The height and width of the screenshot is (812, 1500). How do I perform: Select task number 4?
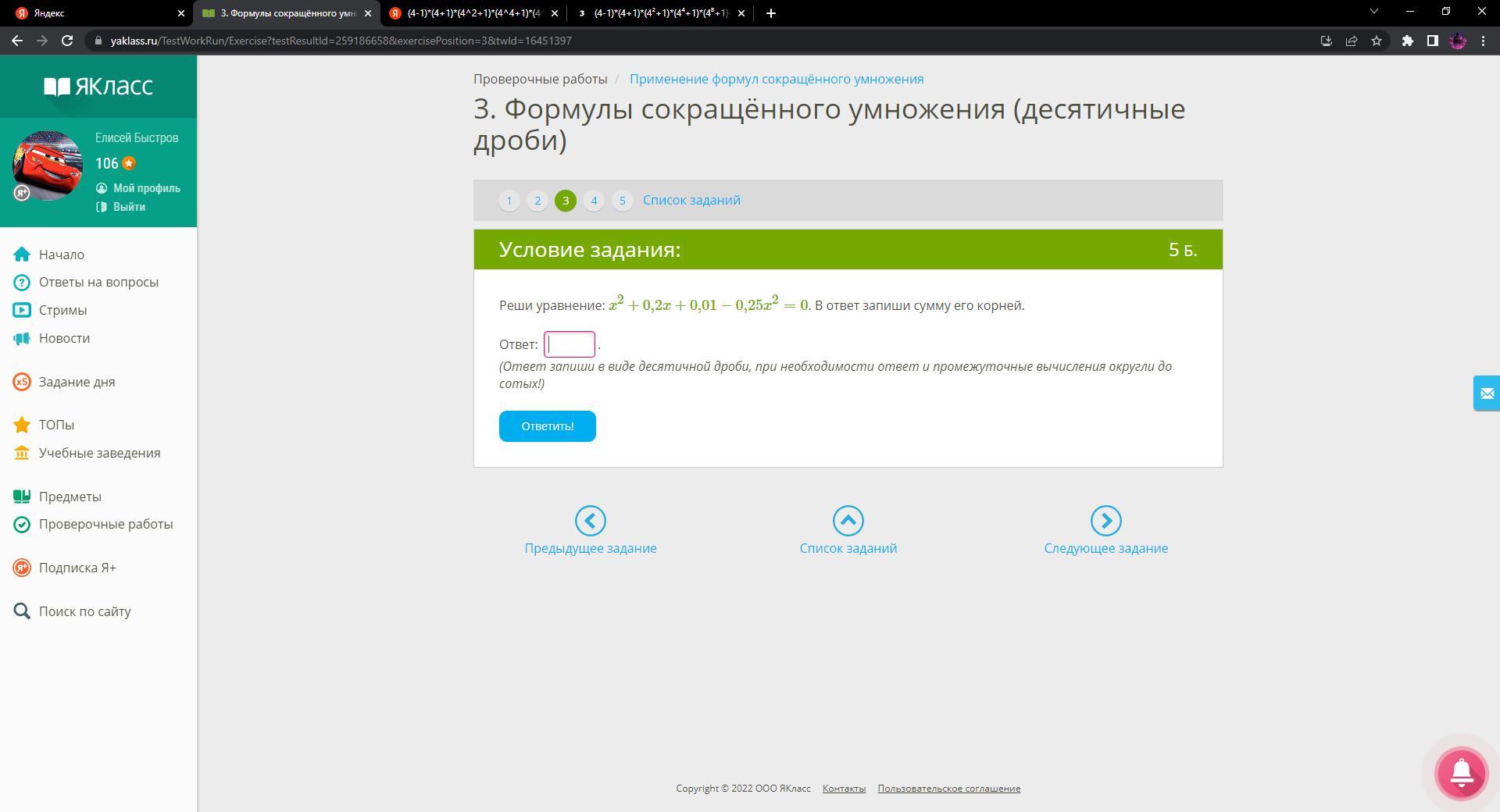(x=594, y=201)
